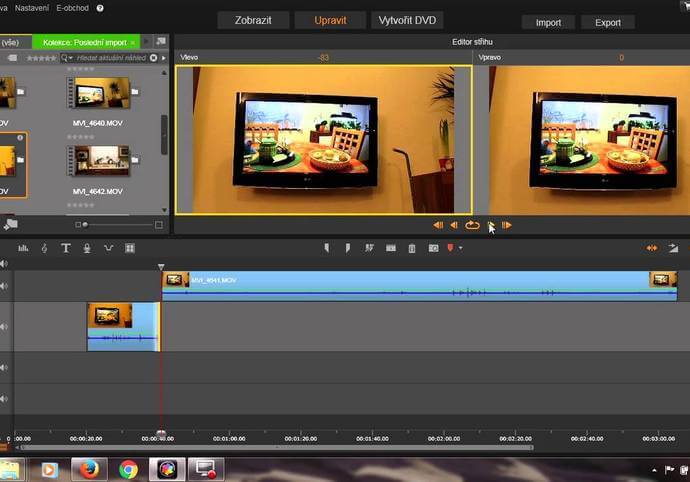Mute the track with the thumbnail clip
This screenshot has width=690, height=482.
pyautogui.click(x=4, y=327)
